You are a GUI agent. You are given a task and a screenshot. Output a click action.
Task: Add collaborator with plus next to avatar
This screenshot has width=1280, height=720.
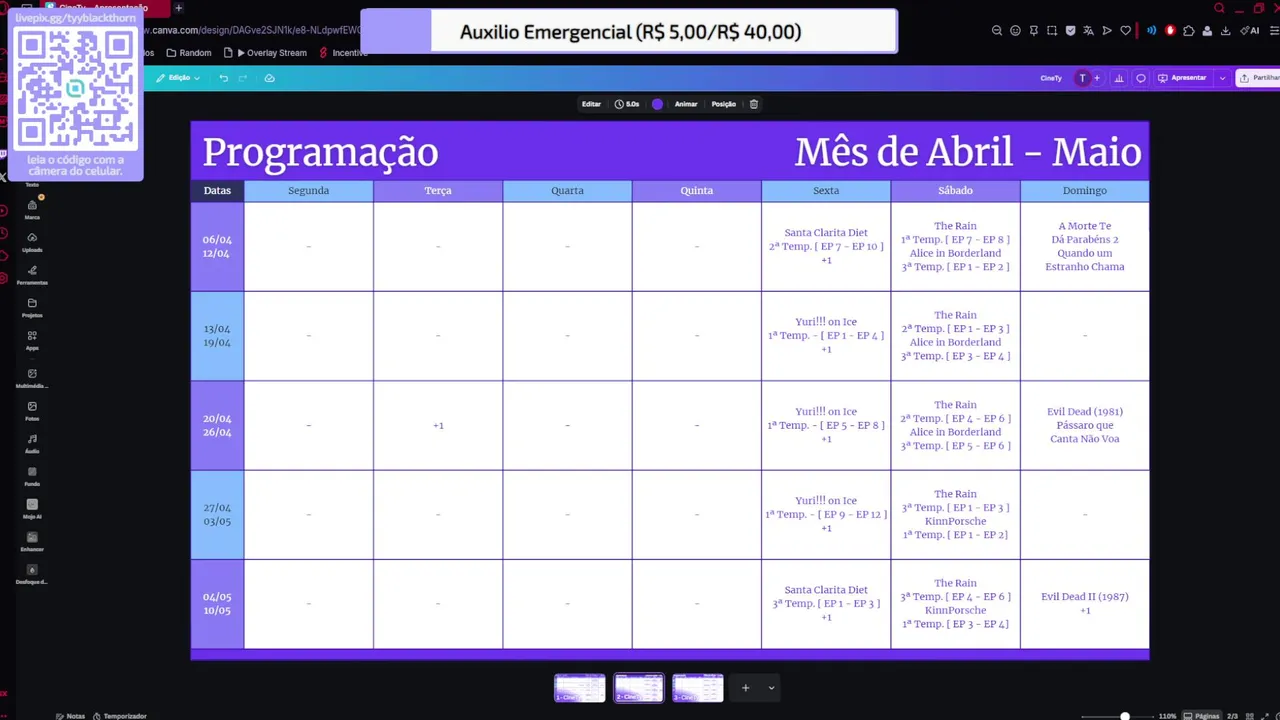pos(1096,78)
